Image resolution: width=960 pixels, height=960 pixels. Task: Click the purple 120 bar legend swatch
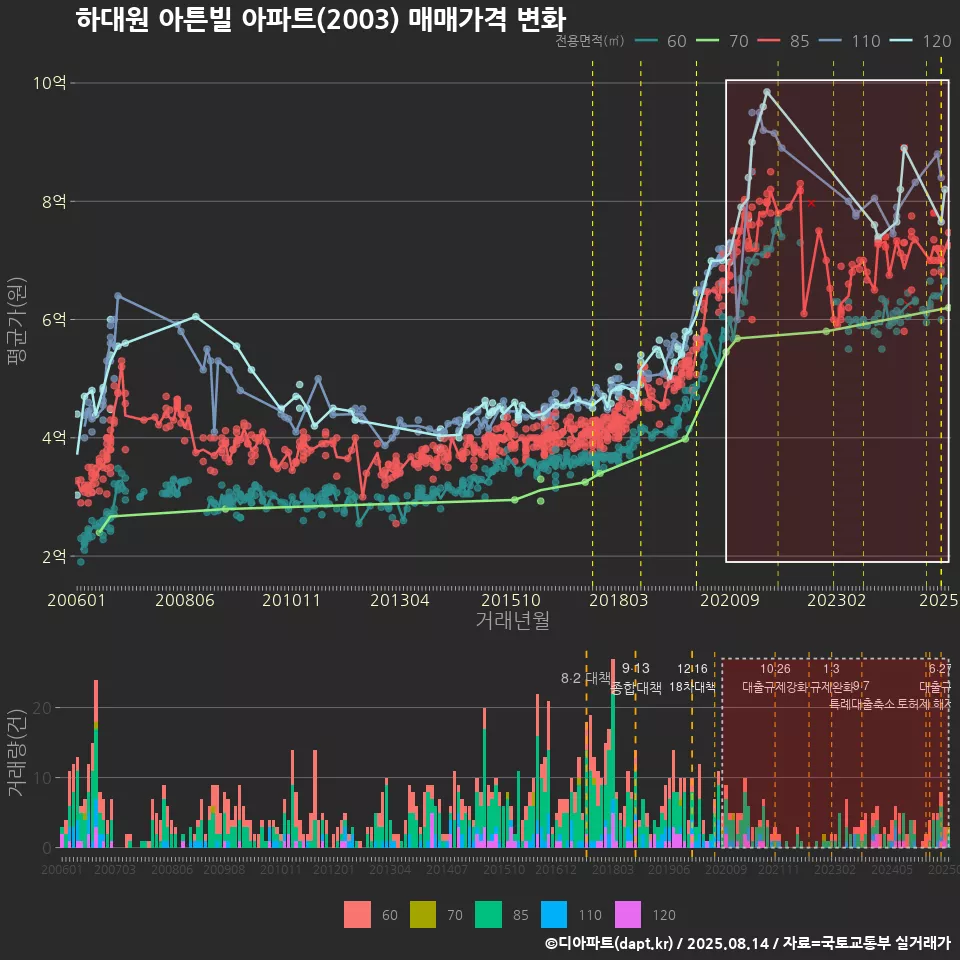click(x=628, y=915)
